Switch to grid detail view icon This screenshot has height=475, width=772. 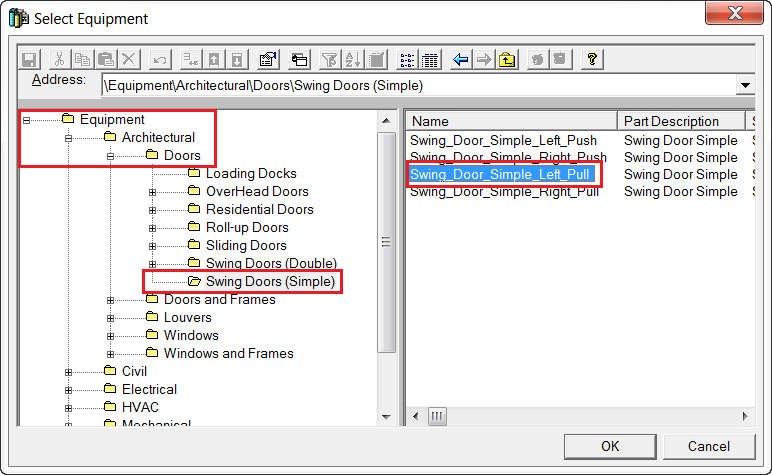[x=430, y=59]
